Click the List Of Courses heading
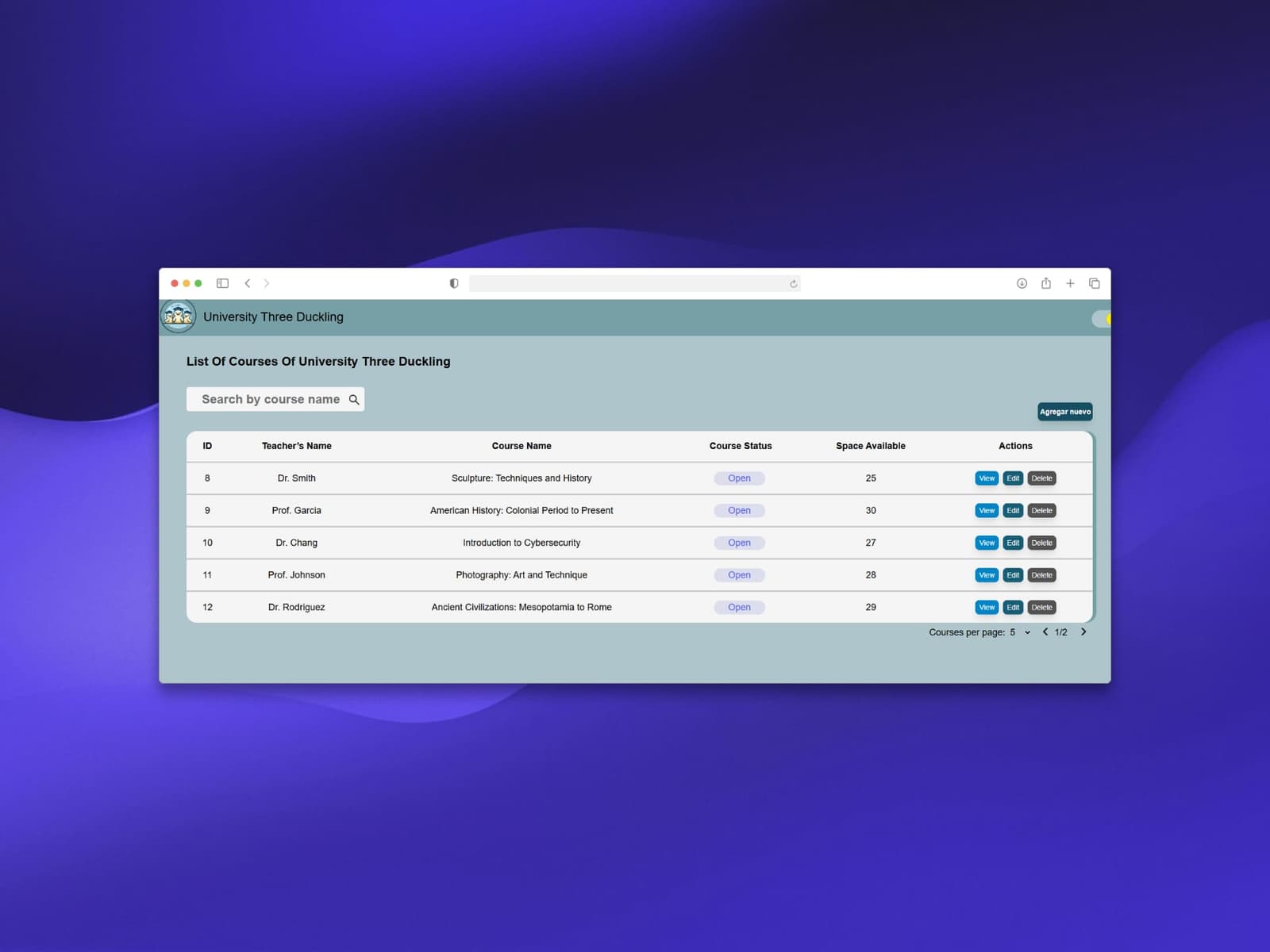 point(318,361)
